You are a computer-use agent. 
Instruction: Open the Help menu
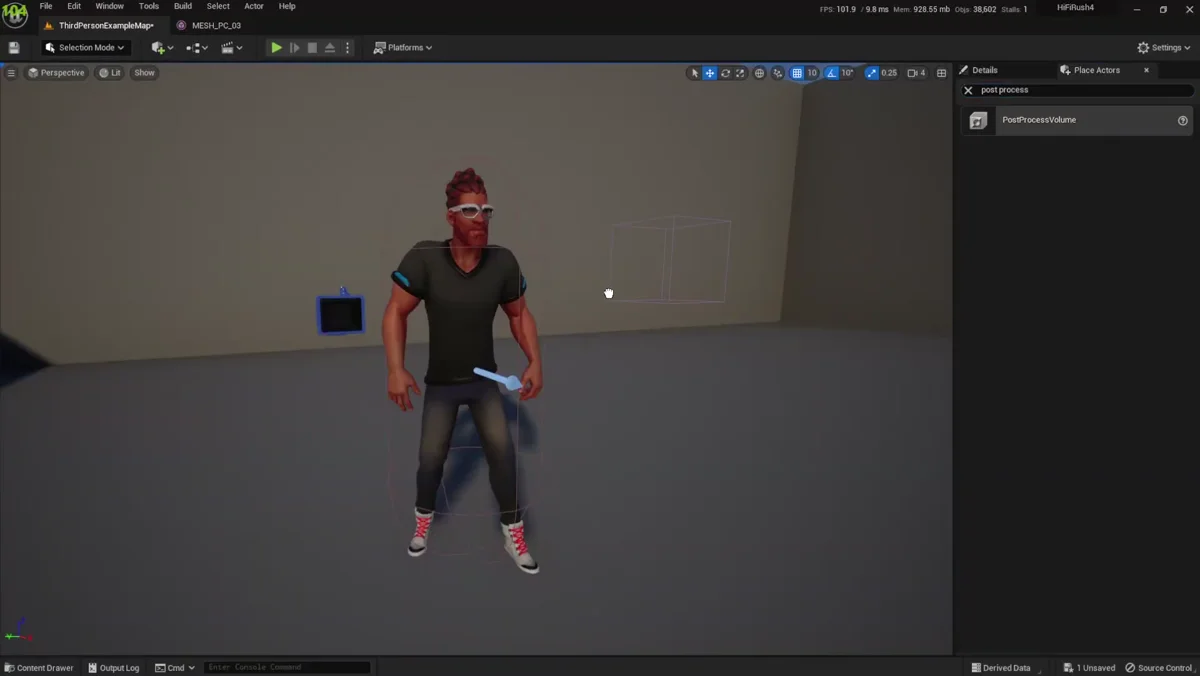click(287, 6)
